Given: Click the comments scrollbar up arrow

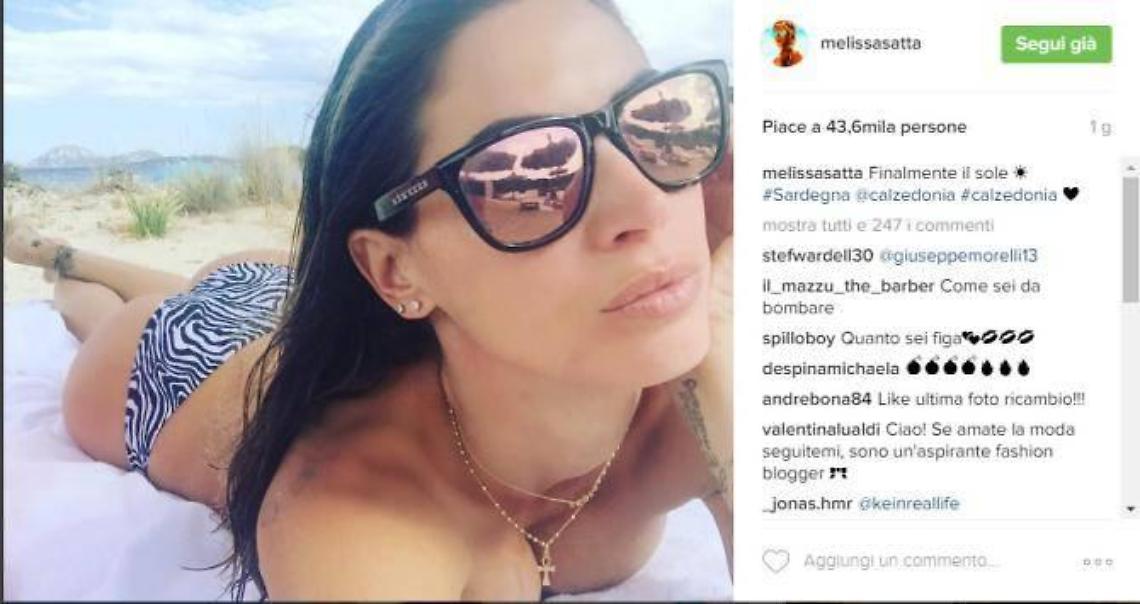Looking at the screenshot, I should coord(1131,168).
